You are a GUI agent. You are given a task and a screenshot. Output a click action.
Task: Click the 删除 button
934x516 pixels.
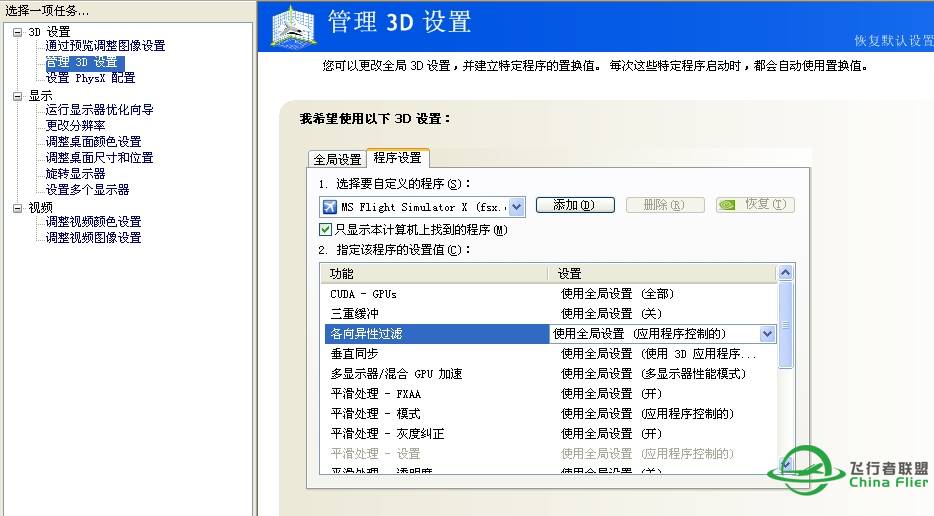click(665, 205)
